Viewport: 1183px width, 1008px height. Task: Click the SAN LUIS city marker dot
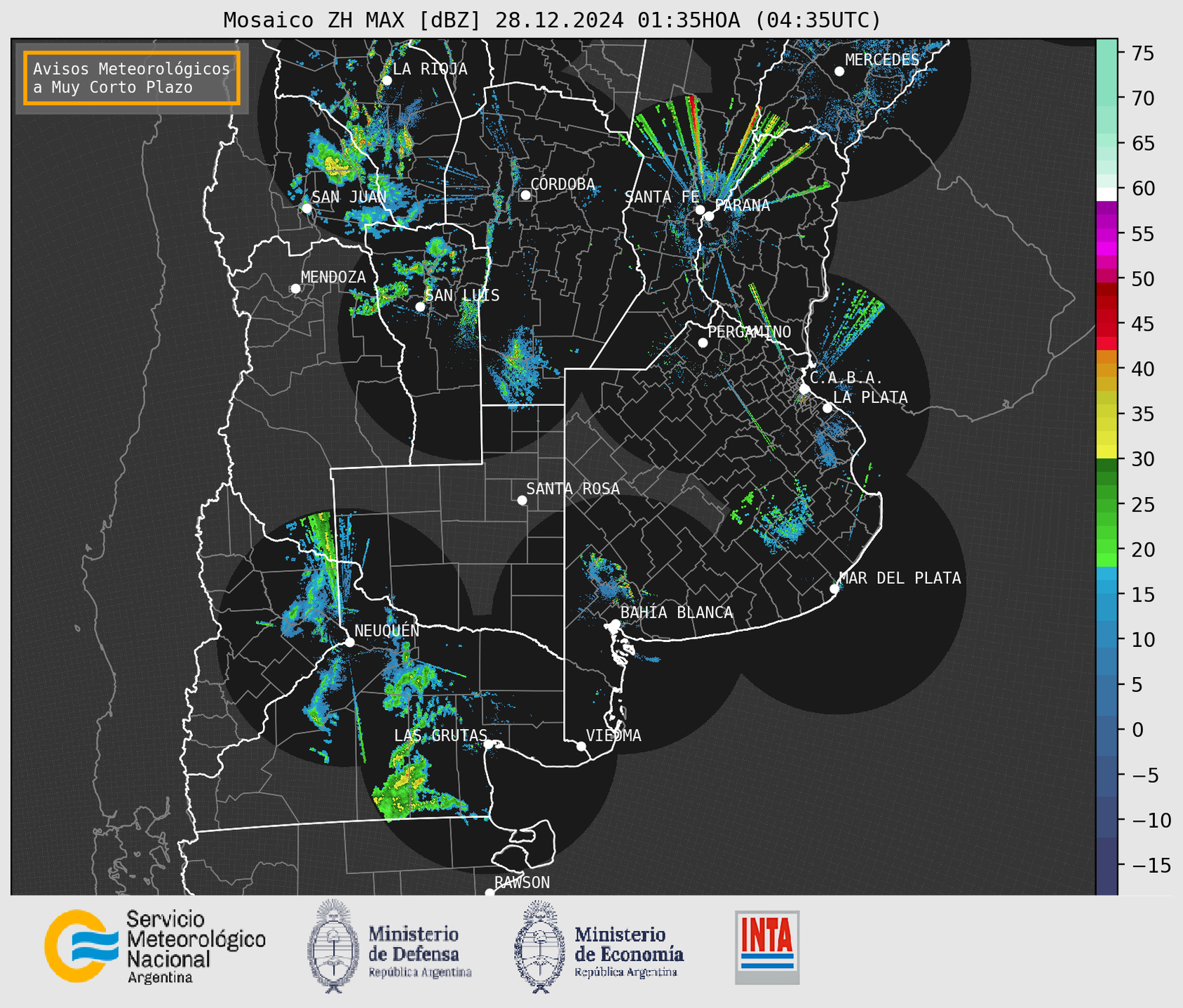click(420, 306)
